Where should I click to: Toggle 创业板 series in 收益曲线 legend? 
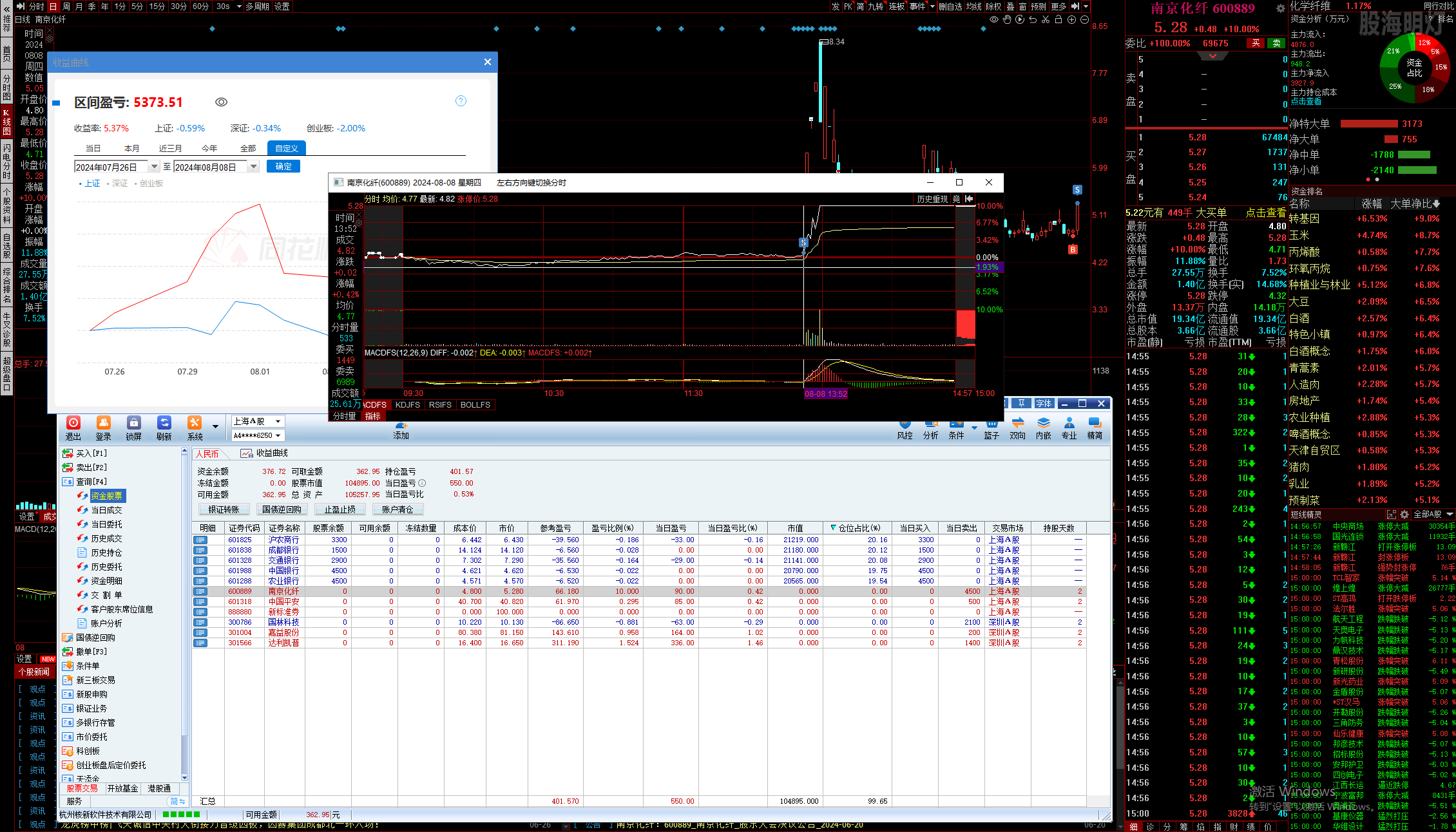click(x=149, y=184)
